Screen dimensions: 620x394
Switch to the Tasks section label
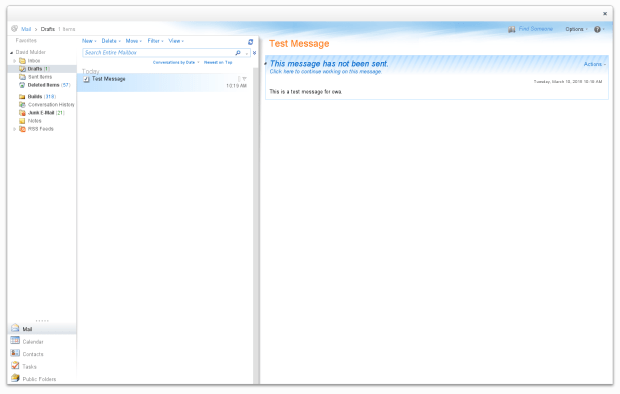pyautogui.click(x=29, y=367)
